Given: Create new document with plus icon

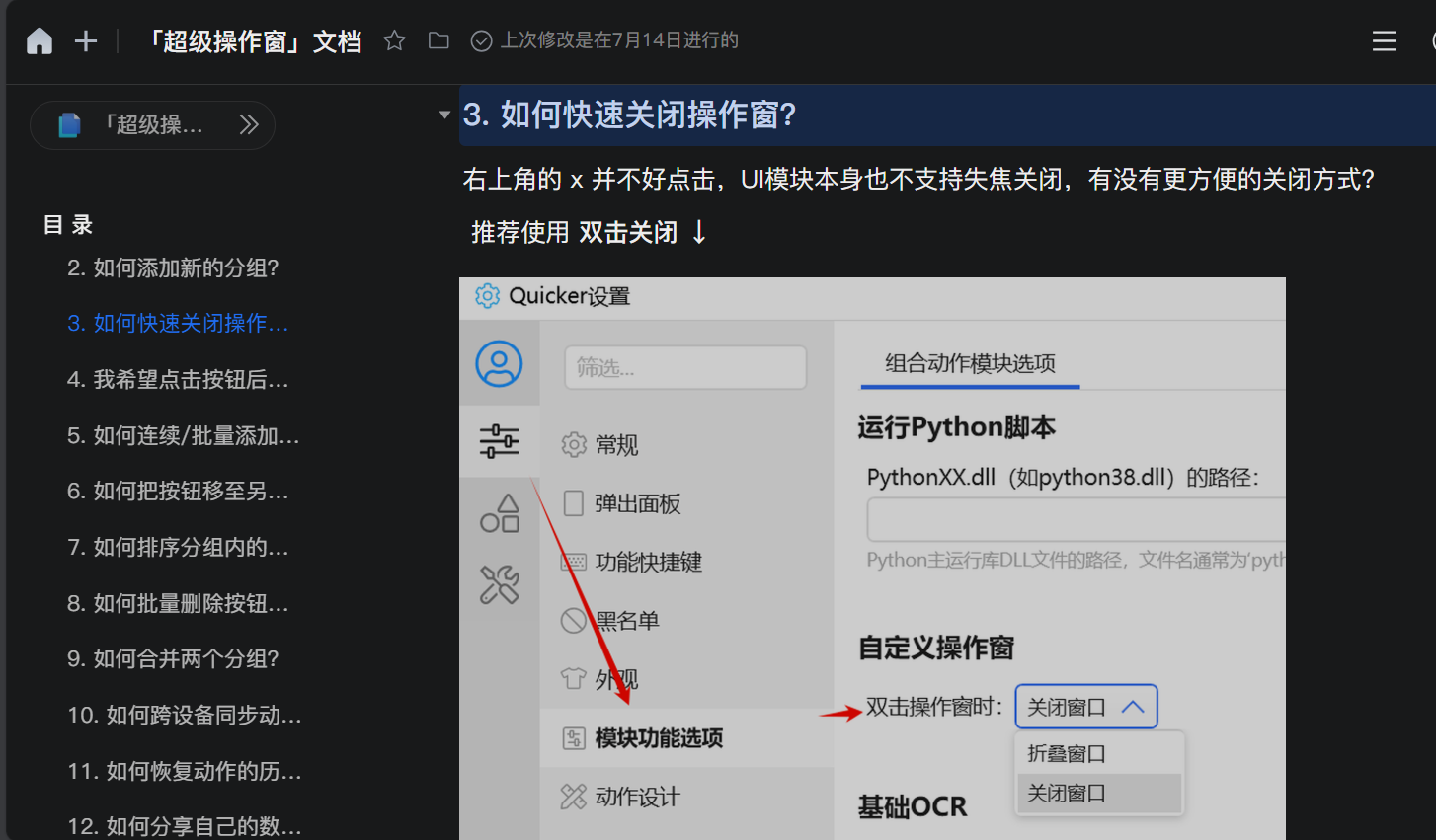Looking at the screenshot, I should (86, 40).
